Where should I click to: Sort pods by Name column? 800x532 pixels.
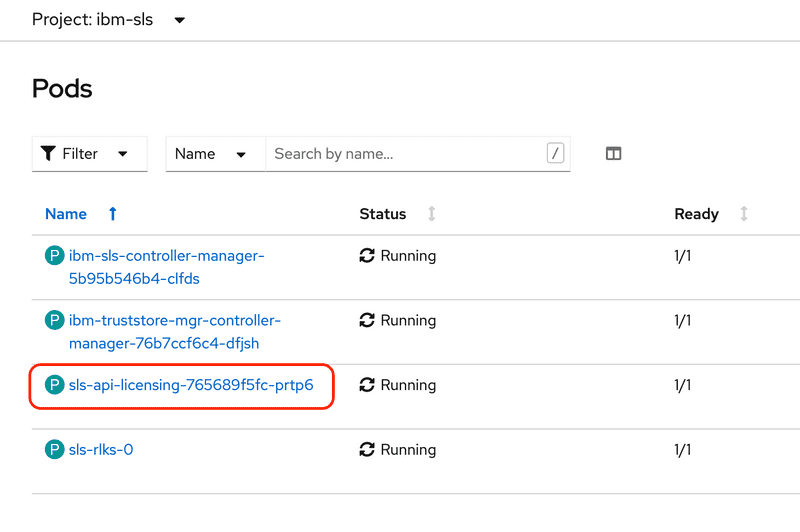pos(66,214)
